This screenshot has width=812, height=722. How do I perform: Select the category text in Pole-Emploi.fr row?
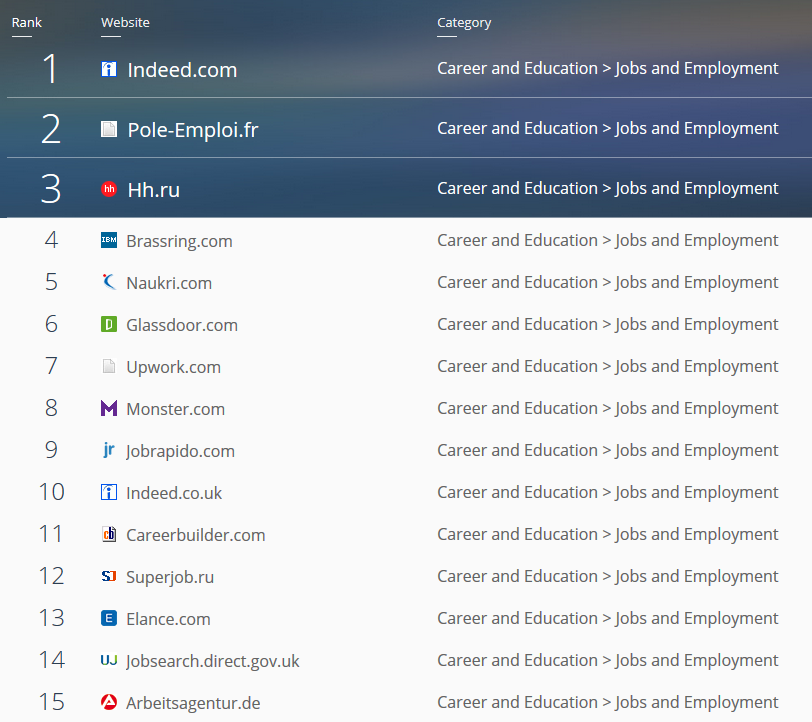click(x=607, y=129)
